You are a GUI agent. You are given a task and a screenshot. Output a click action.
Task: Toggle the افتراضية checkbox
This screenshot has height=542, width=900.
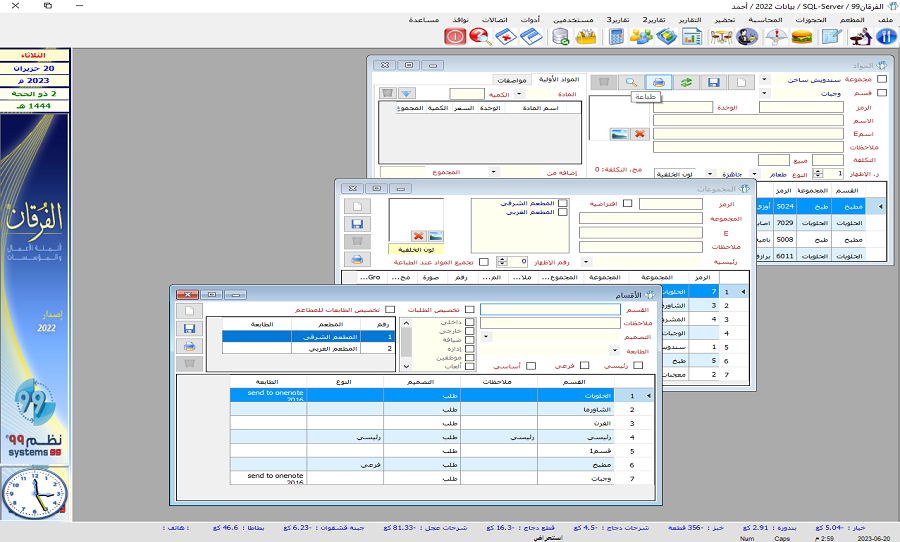point(628,204)
